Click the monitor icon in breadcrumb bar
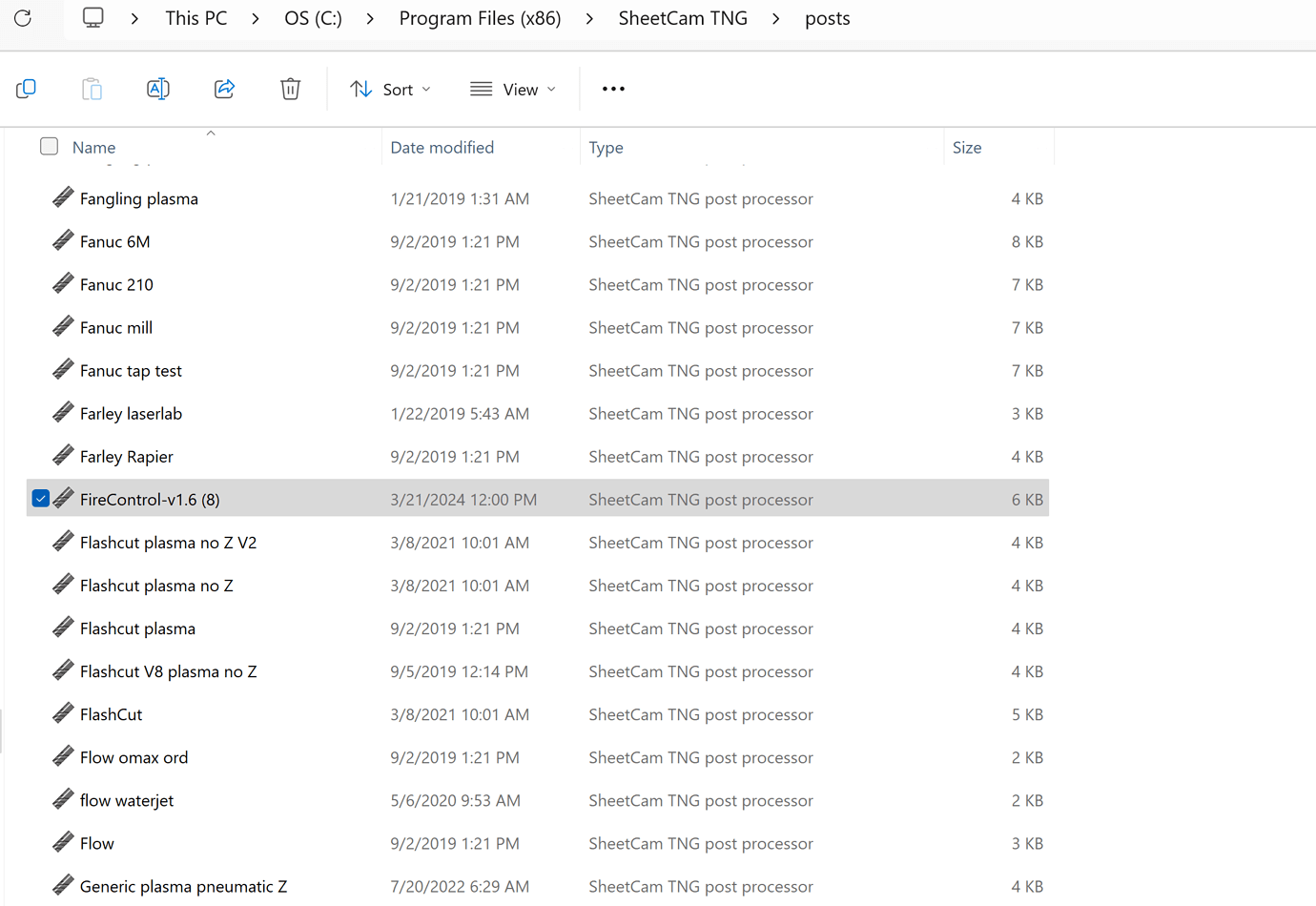The image size is (1316, 906). (x=93, y=18)
